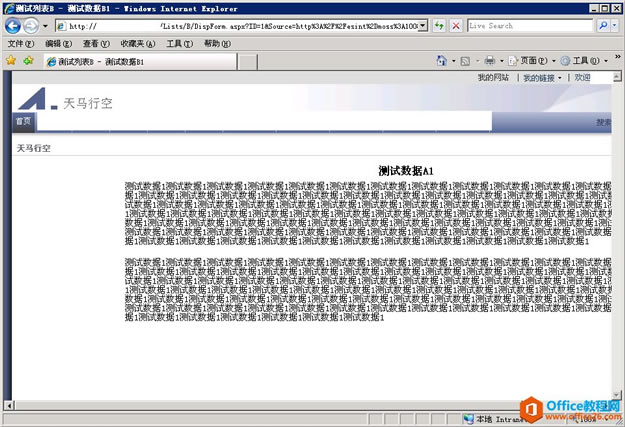
Task: Click the 搜索 link in navigation bar
Action: coord(603,122)
